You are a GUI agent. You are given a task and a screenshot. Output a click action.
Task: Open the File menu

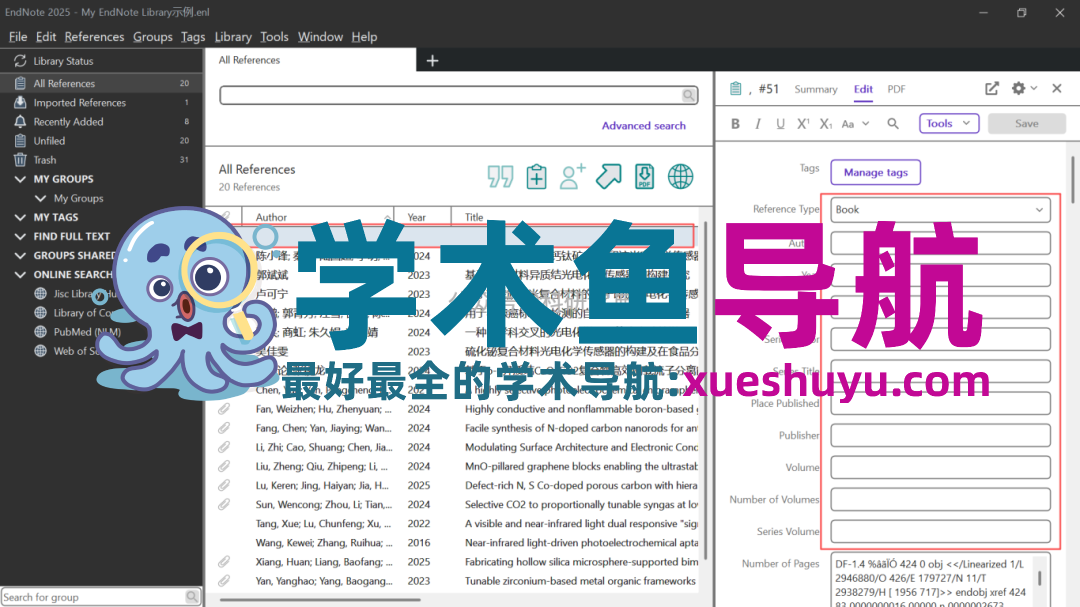click(18, 37)
